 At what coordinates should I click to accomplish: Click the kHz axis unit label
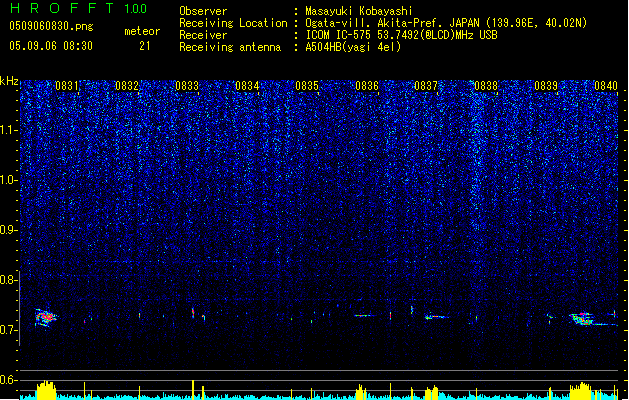[x=9, y=81]
